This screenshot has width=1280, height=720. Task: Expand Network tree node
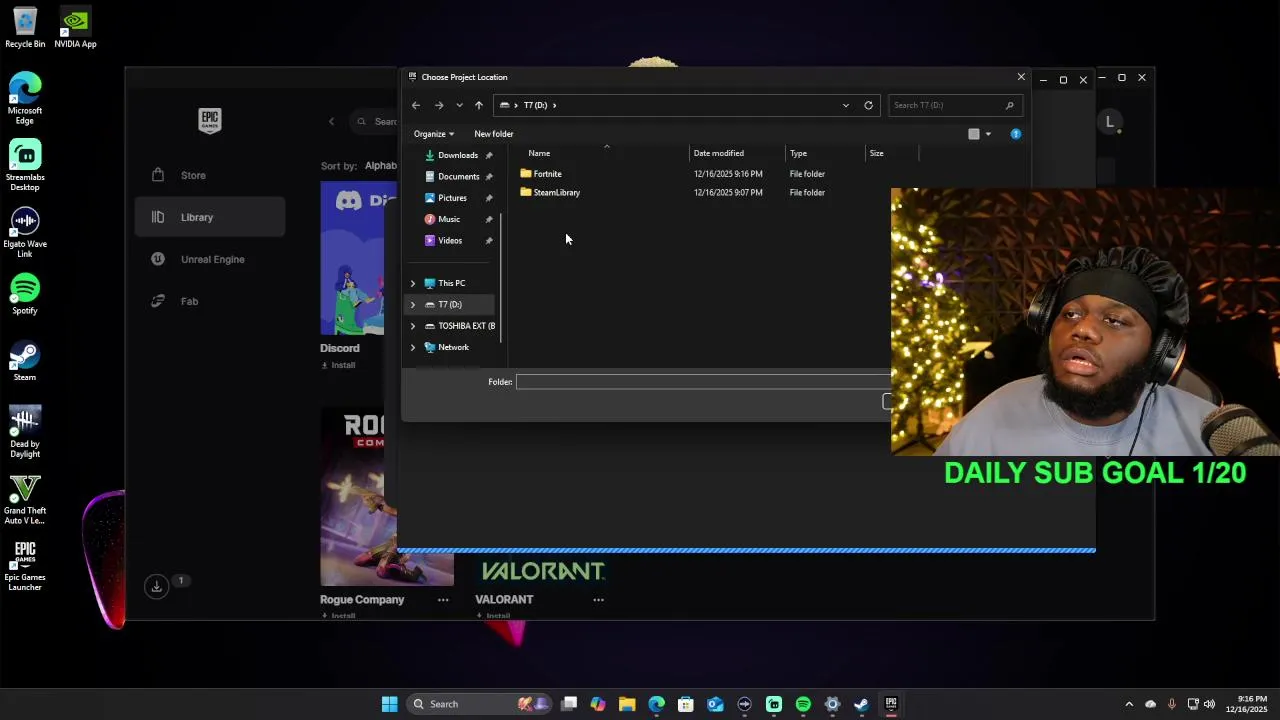[x=413, y=347]
